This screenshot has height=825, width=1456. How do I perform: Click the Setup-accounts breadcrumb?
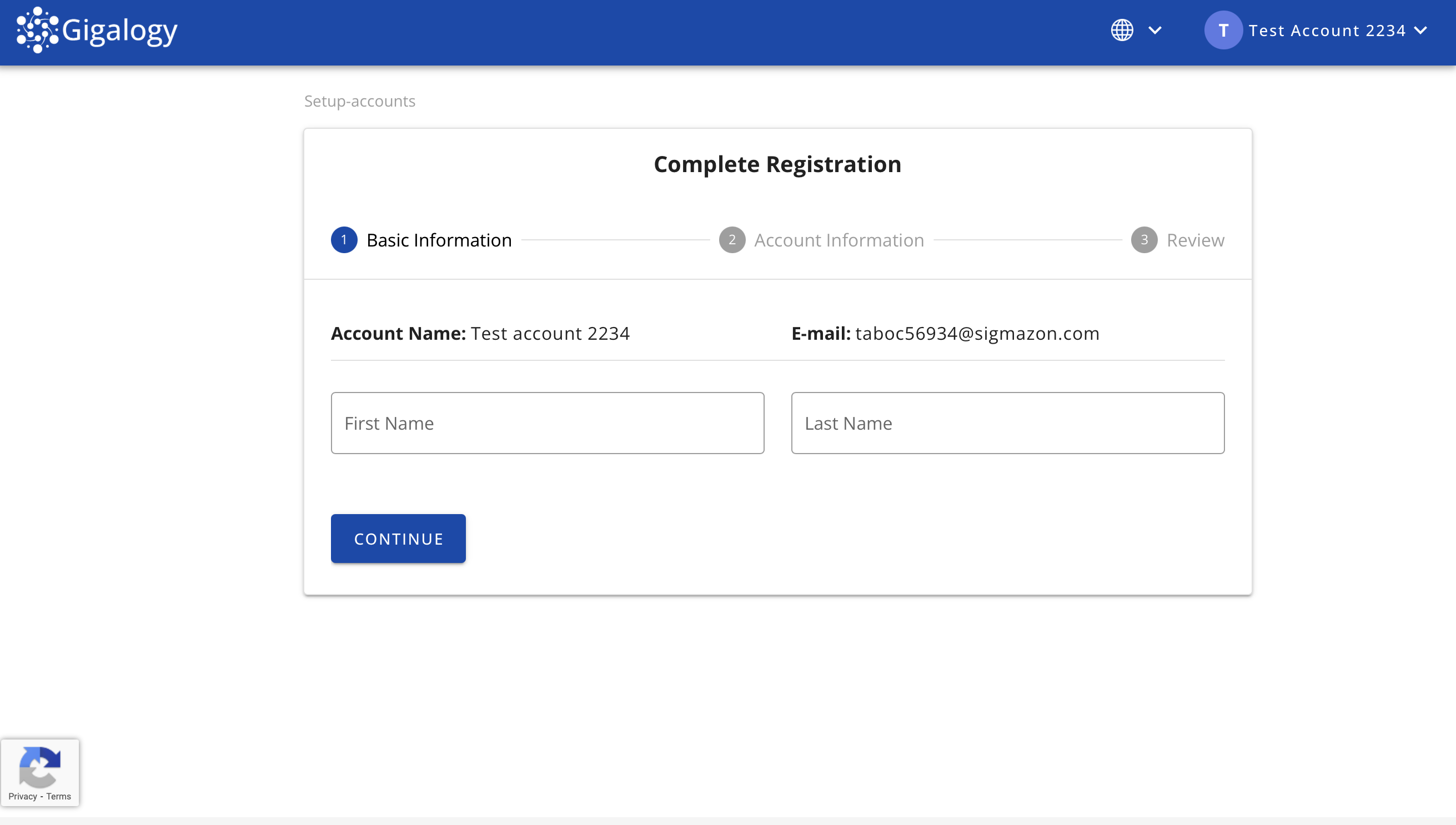point(359,101)
